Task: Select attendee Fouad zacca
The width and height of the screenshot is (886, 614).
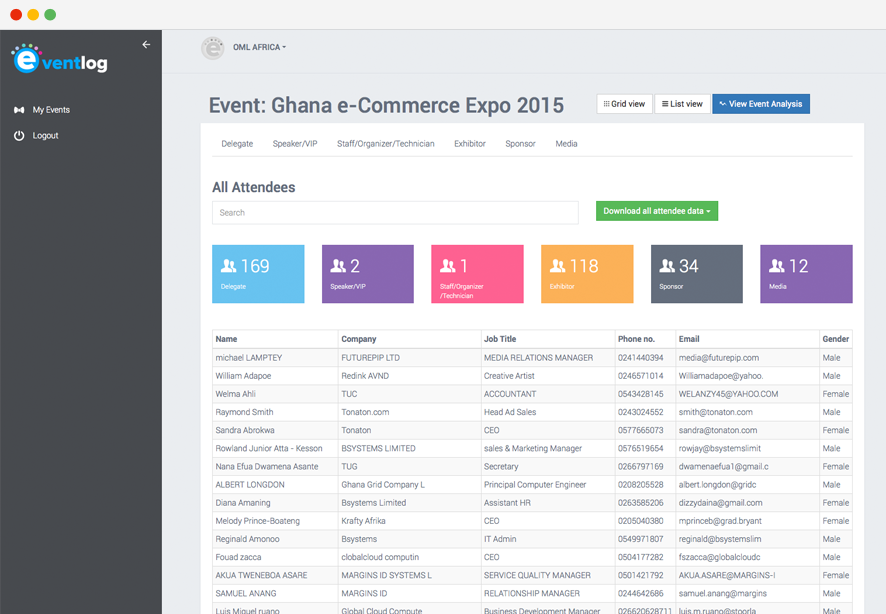Action: click(x=238, y=557)
